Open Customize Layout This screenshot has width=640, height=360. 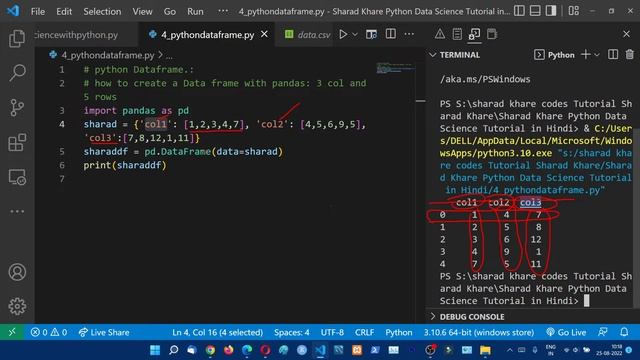[x=573, y=11]
